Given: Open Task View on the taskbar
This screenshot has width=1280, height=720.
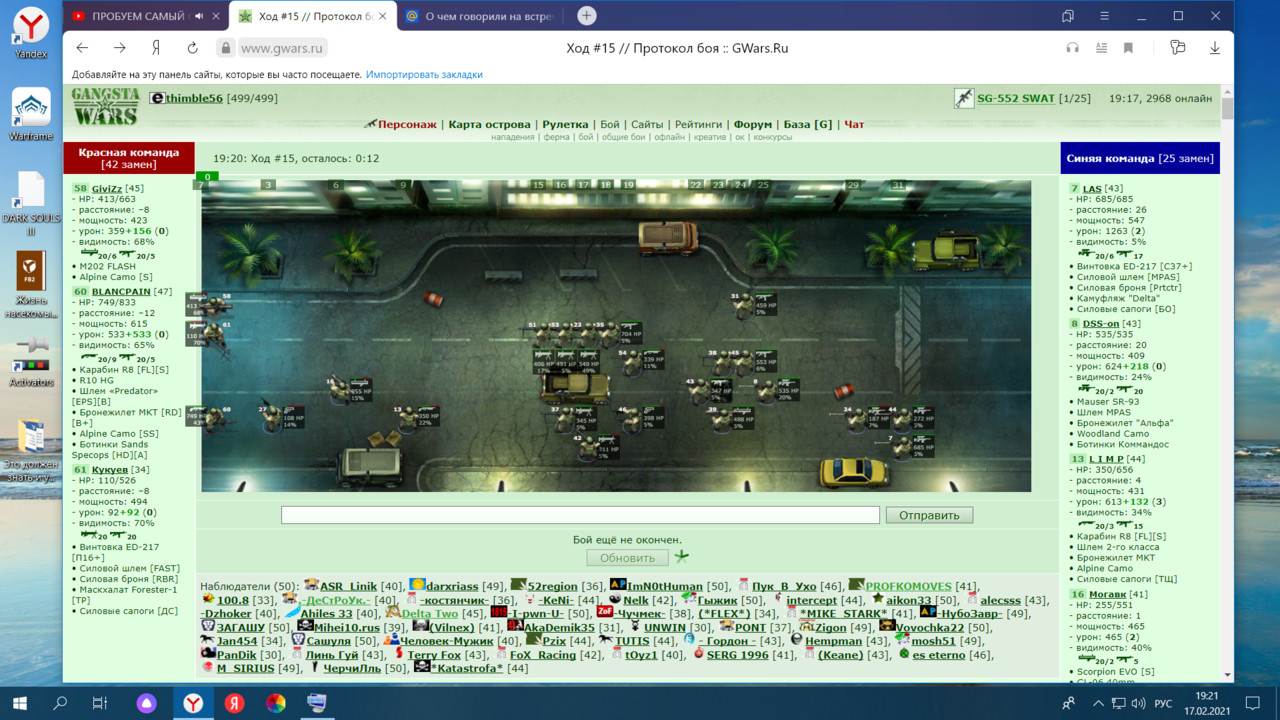Looking at the screenshot, I should tap(99, 703).
